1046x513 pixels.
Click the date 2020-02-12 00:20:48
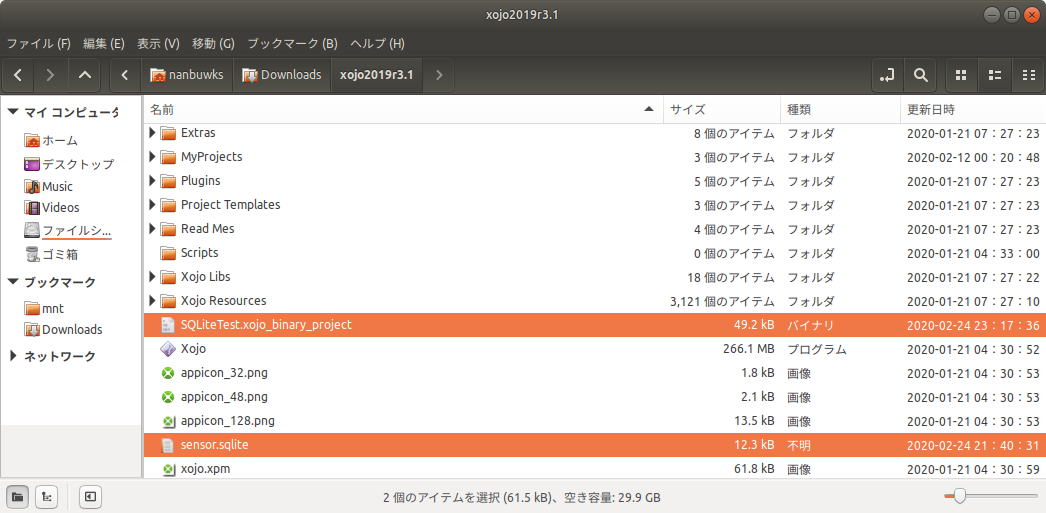[x=973, y=157]
